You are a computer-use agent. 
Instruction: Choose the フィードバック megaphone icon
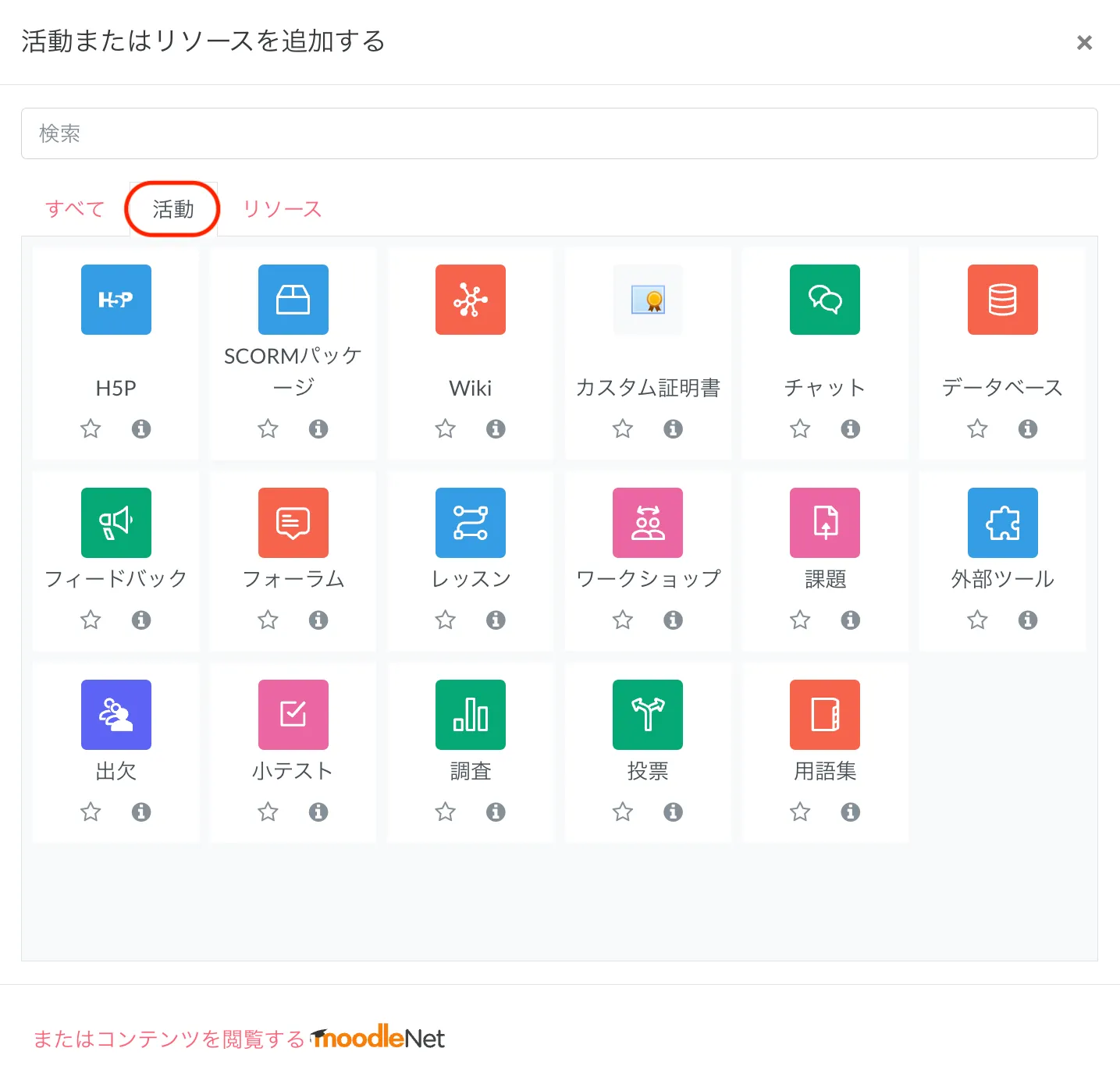(x=116, y=523)
